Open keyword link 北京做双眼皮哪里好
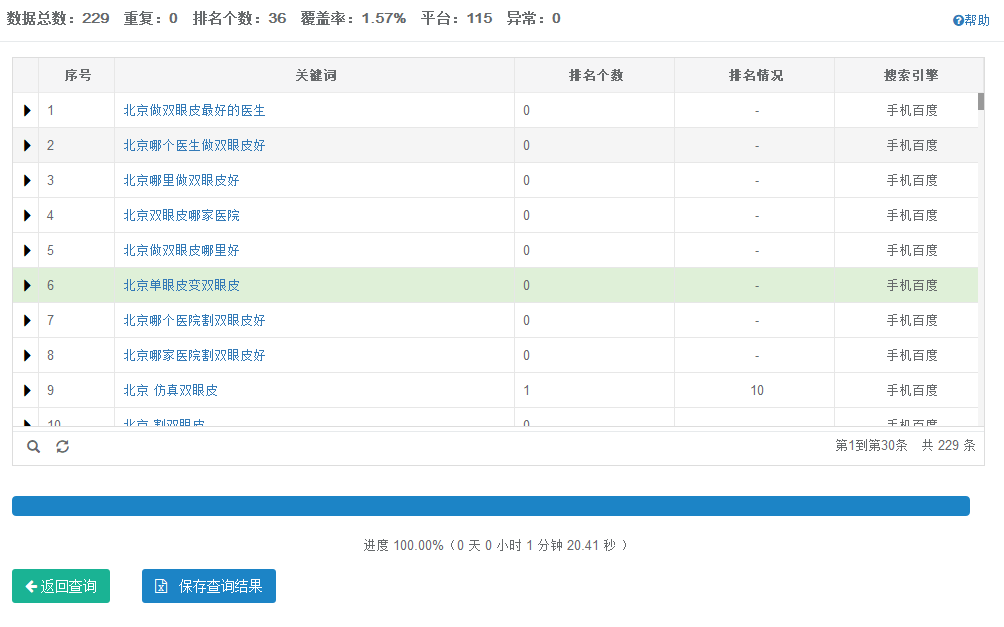The width and height of the screenshot is (1004, 627). coord(181,250)
